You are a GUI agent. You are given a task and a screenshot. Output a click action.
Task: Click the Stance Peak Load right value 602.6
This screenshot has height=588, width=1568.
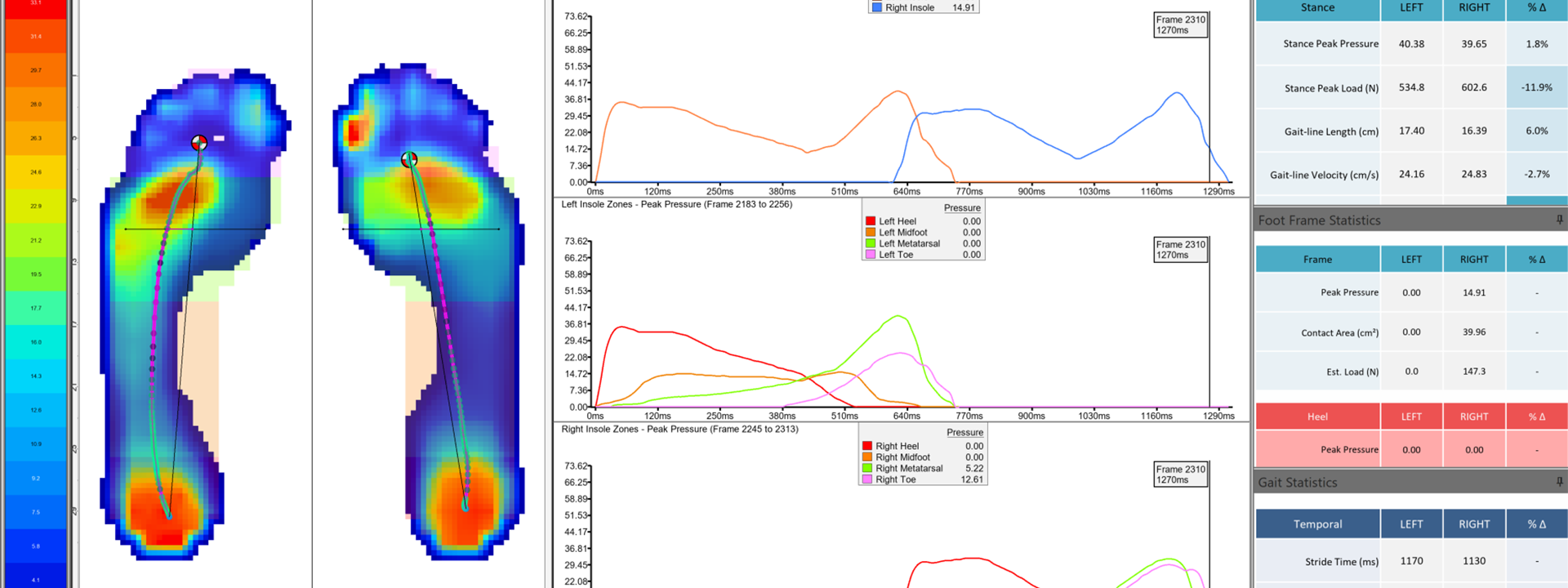[1473, 87]
